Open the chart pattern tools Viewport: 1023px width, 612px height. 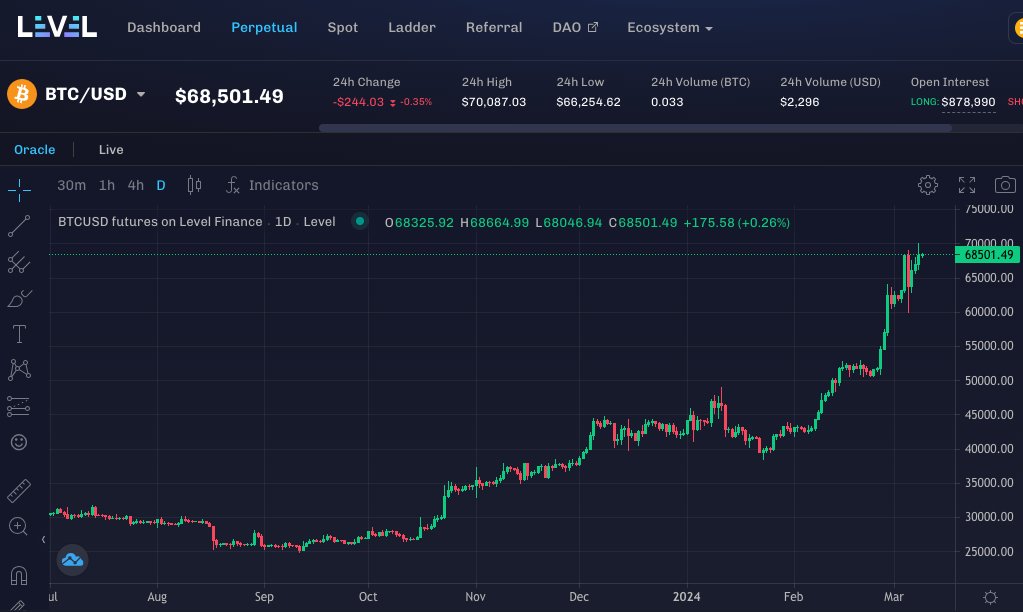click(19, 370)
